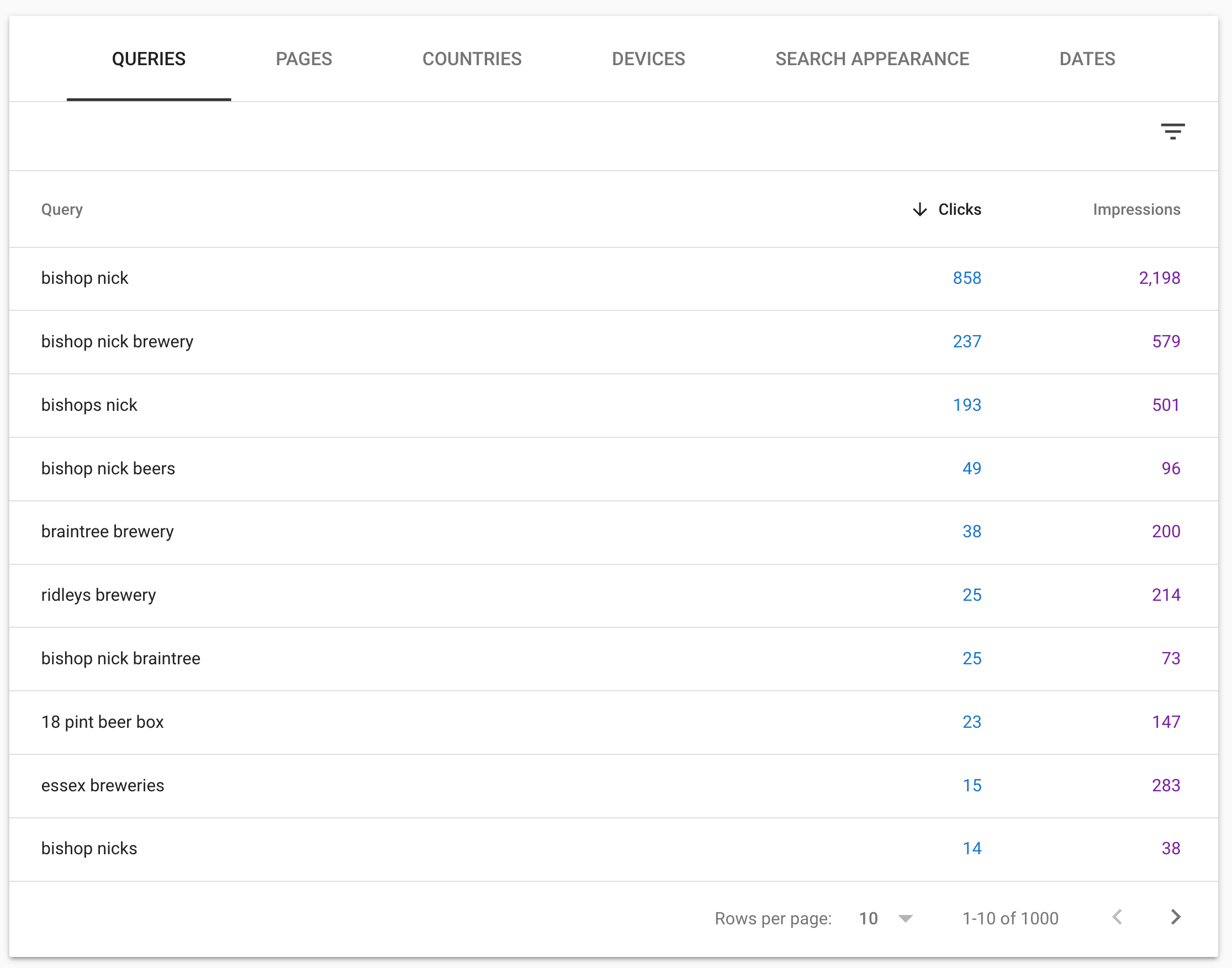Click the 73 impressions value
This screenshot has height=968, width=1232.
coord(1171,659)
